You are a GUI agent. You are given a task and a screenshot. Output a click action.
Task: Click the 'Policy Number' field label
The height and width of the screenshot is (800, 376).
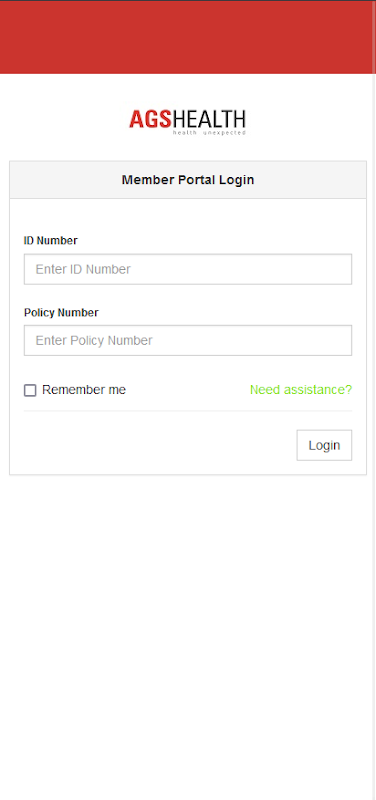[61, 312]
